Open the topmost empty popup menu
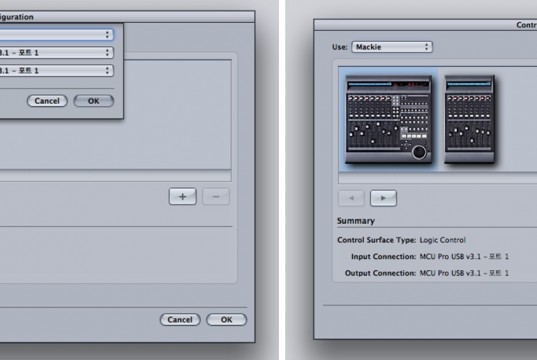The height and width of the screenshot is (360, 537). coord(57,35)
